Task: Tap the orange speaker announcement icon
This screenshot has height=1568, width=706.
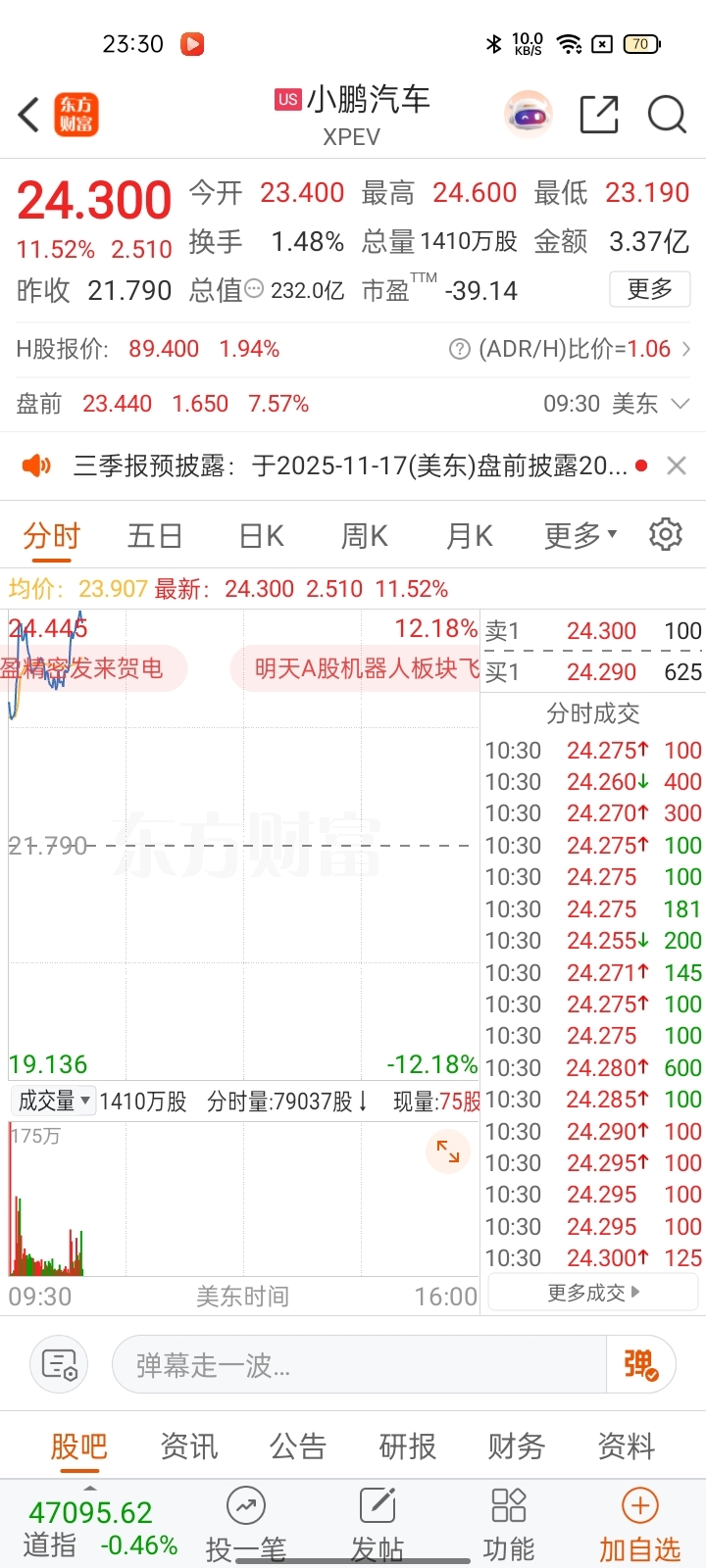Action: (x=36, y=465)
